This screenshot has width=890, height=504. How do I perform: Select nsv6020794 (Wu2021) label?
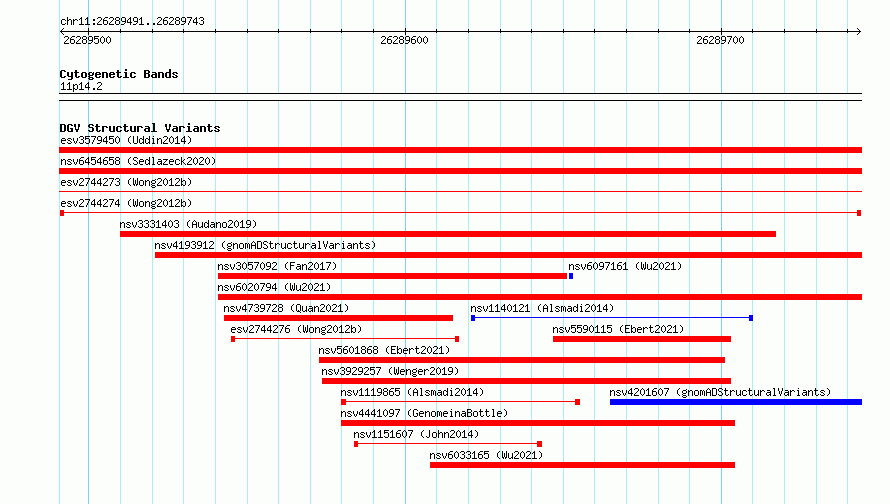(274, 287)
